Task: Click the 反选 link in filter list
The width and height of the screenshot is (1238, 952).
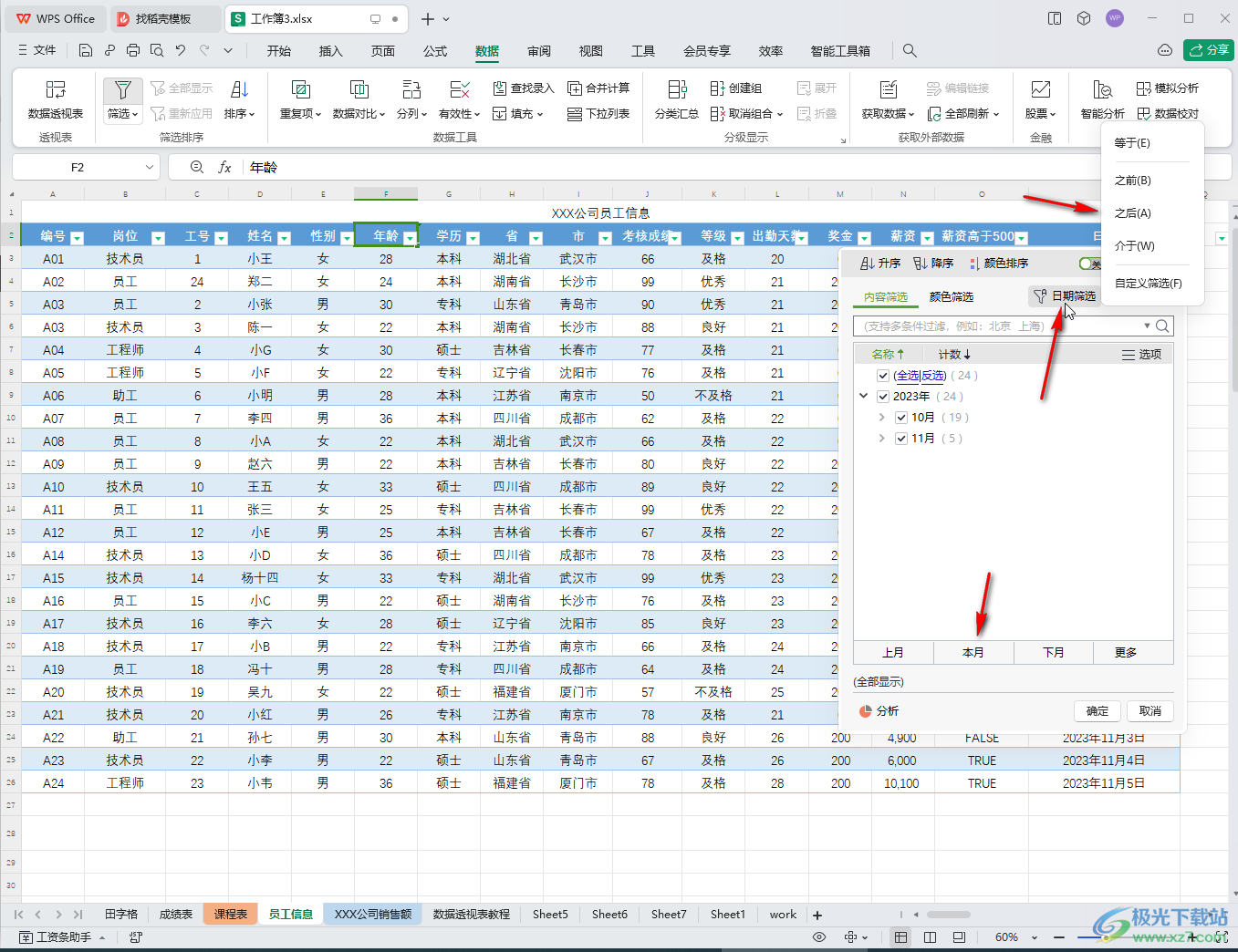Action: pyautogui.click(x=932, y=376)
